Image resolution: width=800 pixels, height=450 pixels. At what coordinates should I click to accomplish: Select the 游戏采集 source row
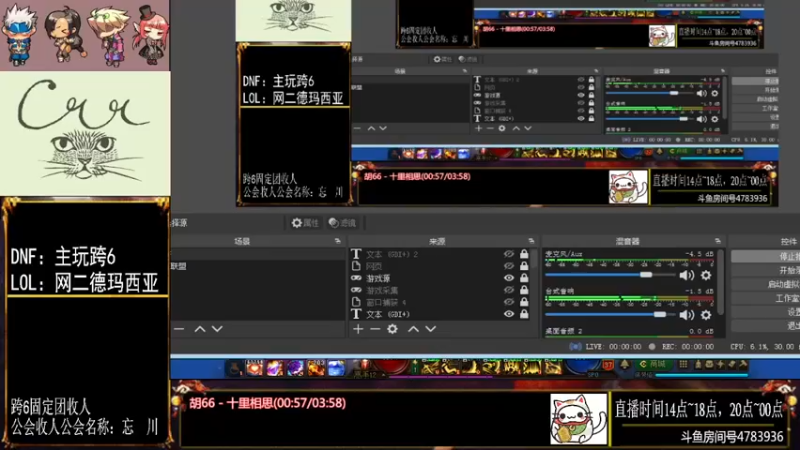tap(440, 290)
